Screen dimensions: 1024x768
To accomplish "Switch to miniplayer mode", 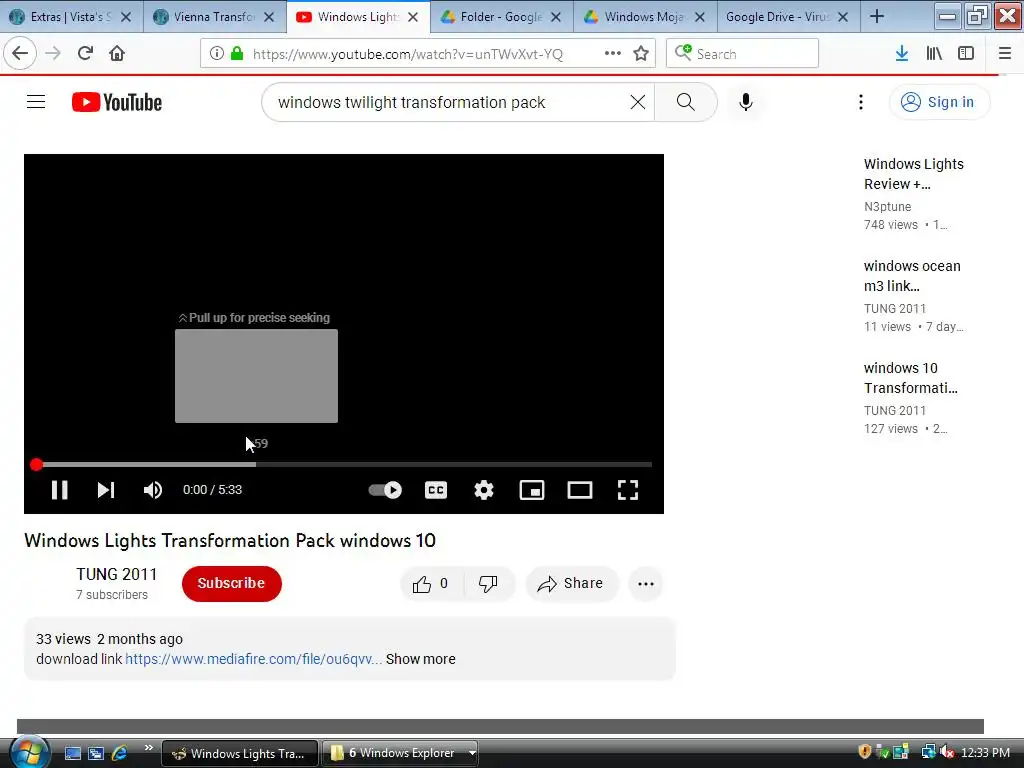I will tap(532, 490).
